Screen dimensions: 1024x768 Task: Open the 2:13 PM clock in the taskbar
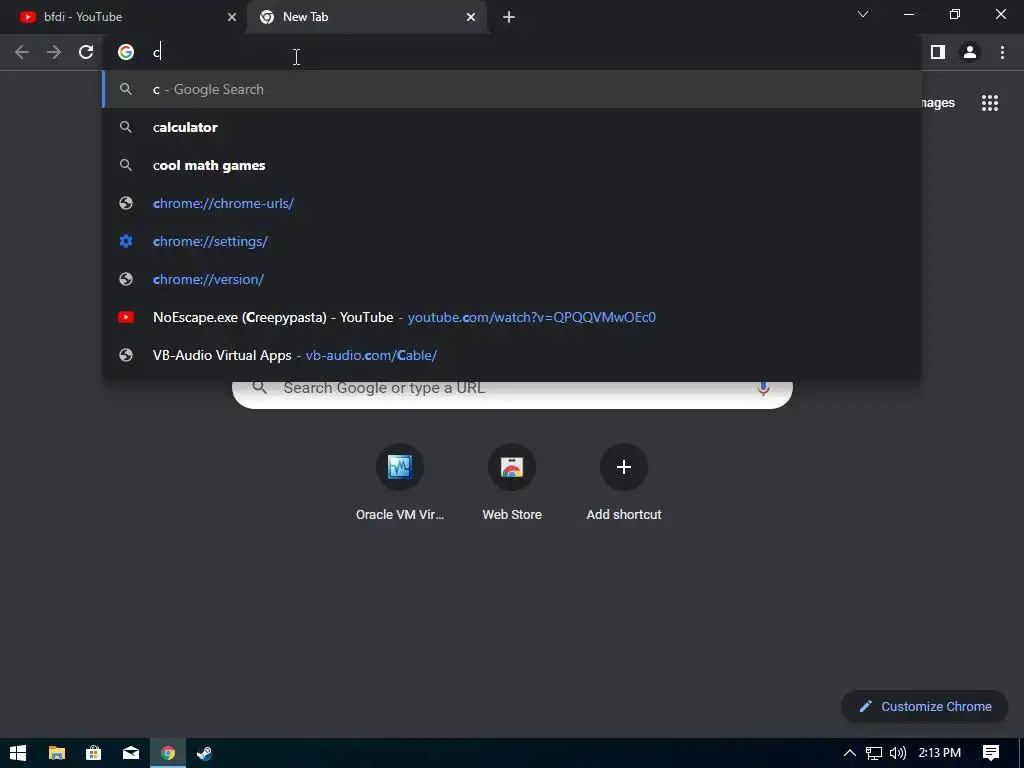point(940,753)
